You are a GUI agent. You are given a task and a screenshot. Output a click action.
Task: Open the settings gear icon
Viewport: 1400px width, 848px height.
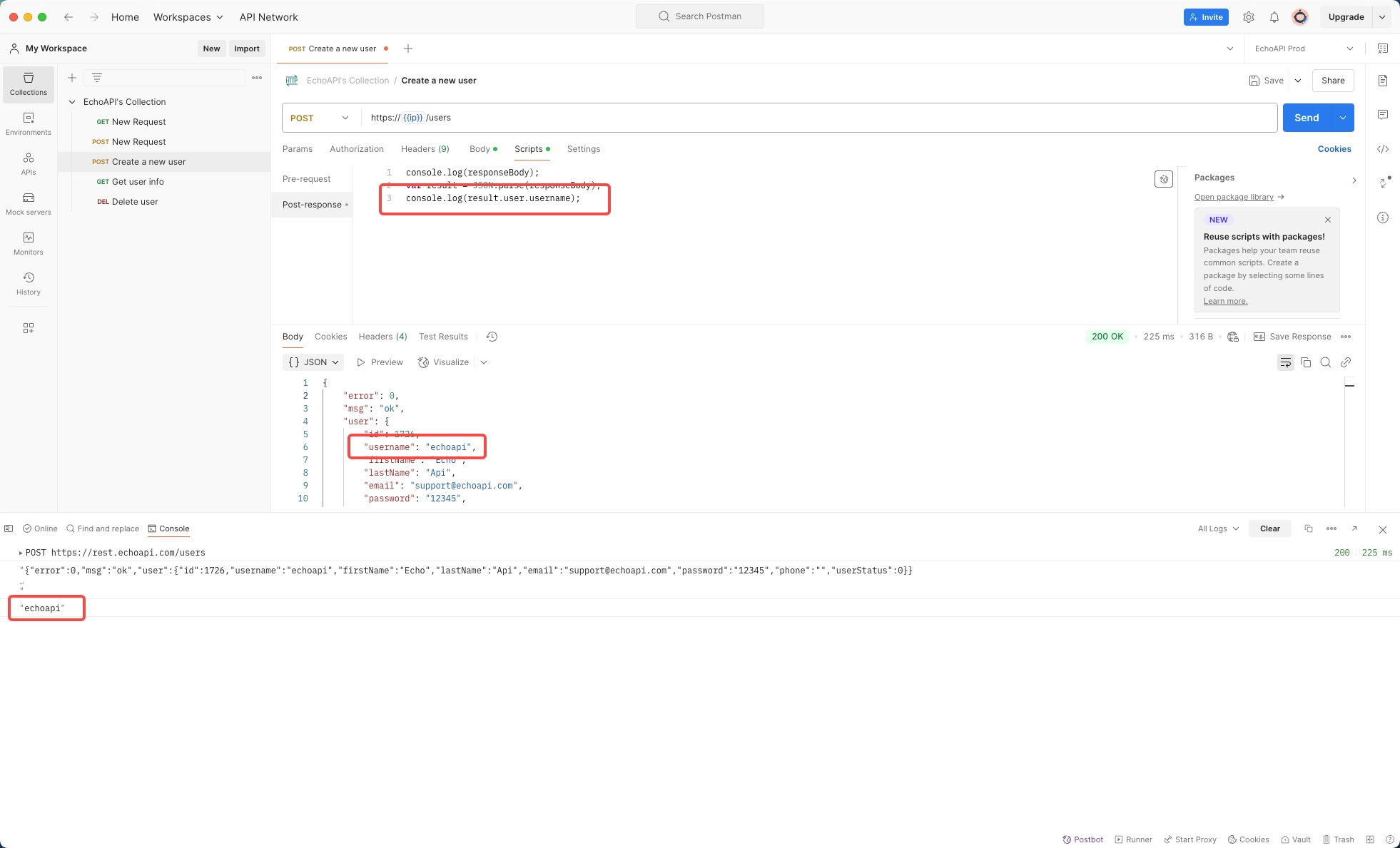1249,17
